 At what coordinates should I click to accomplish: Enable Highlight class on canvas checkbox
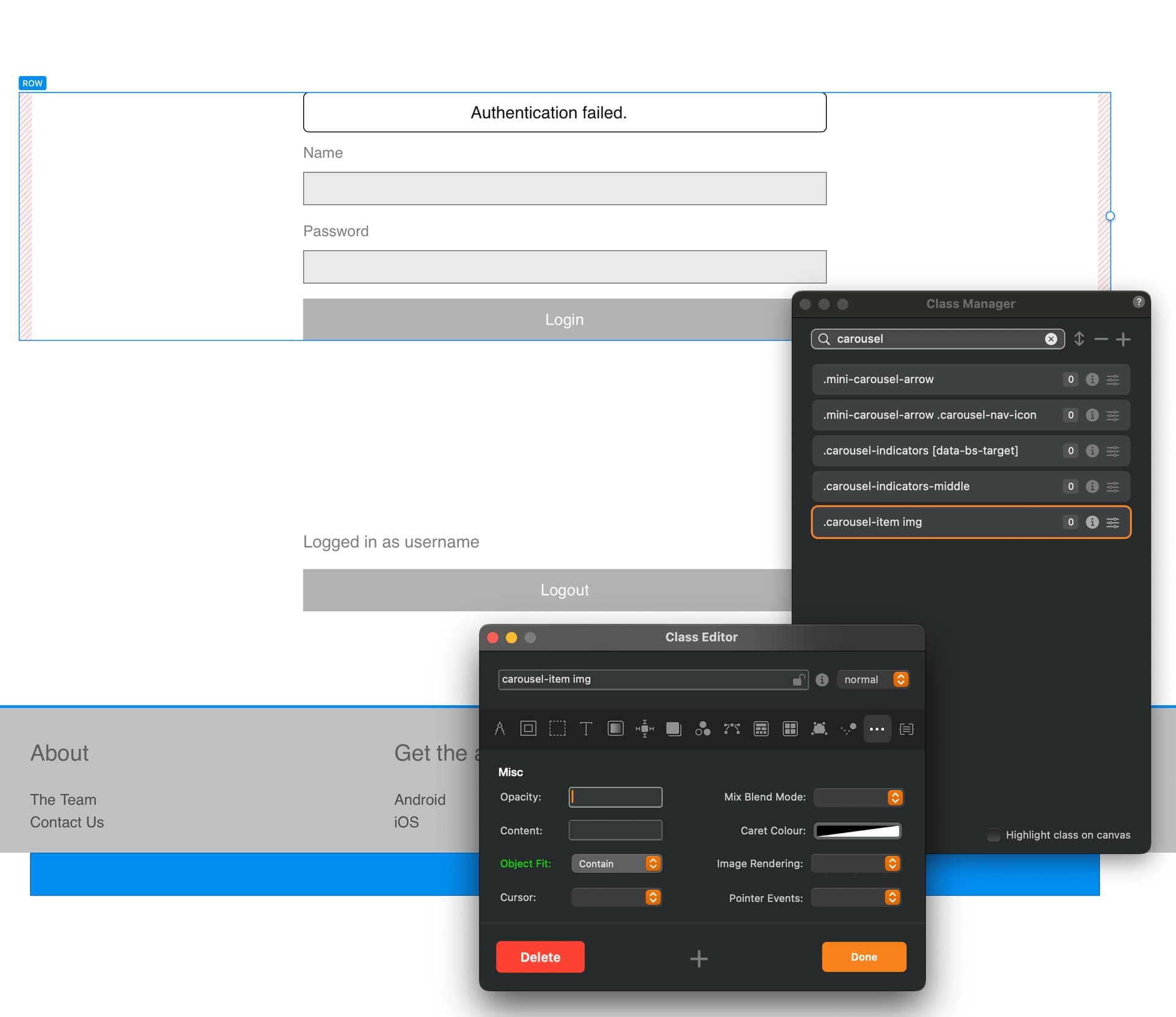(x=993, y=835)
